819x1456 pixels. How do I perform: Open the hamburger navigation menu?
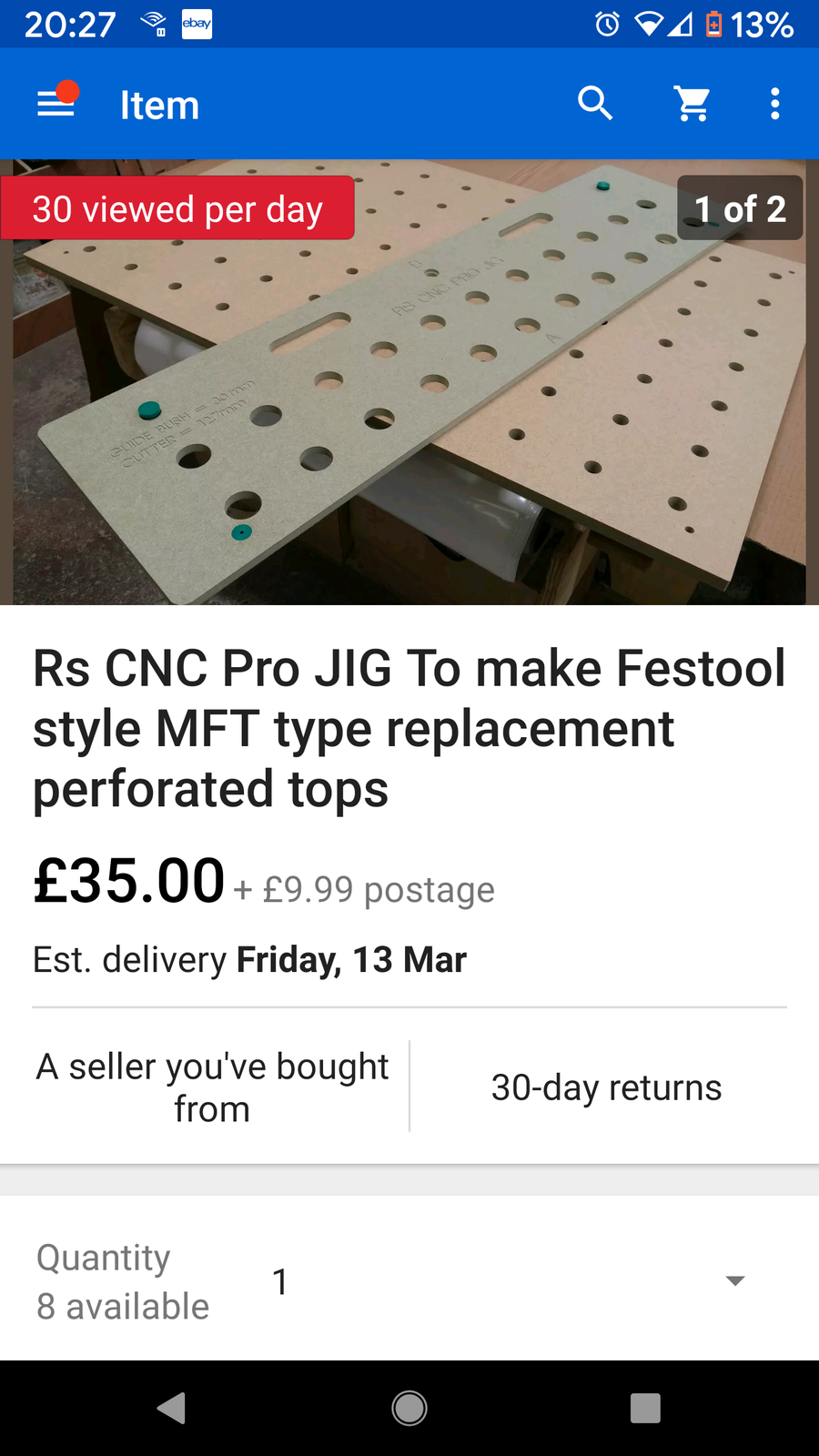coord(56,104)
